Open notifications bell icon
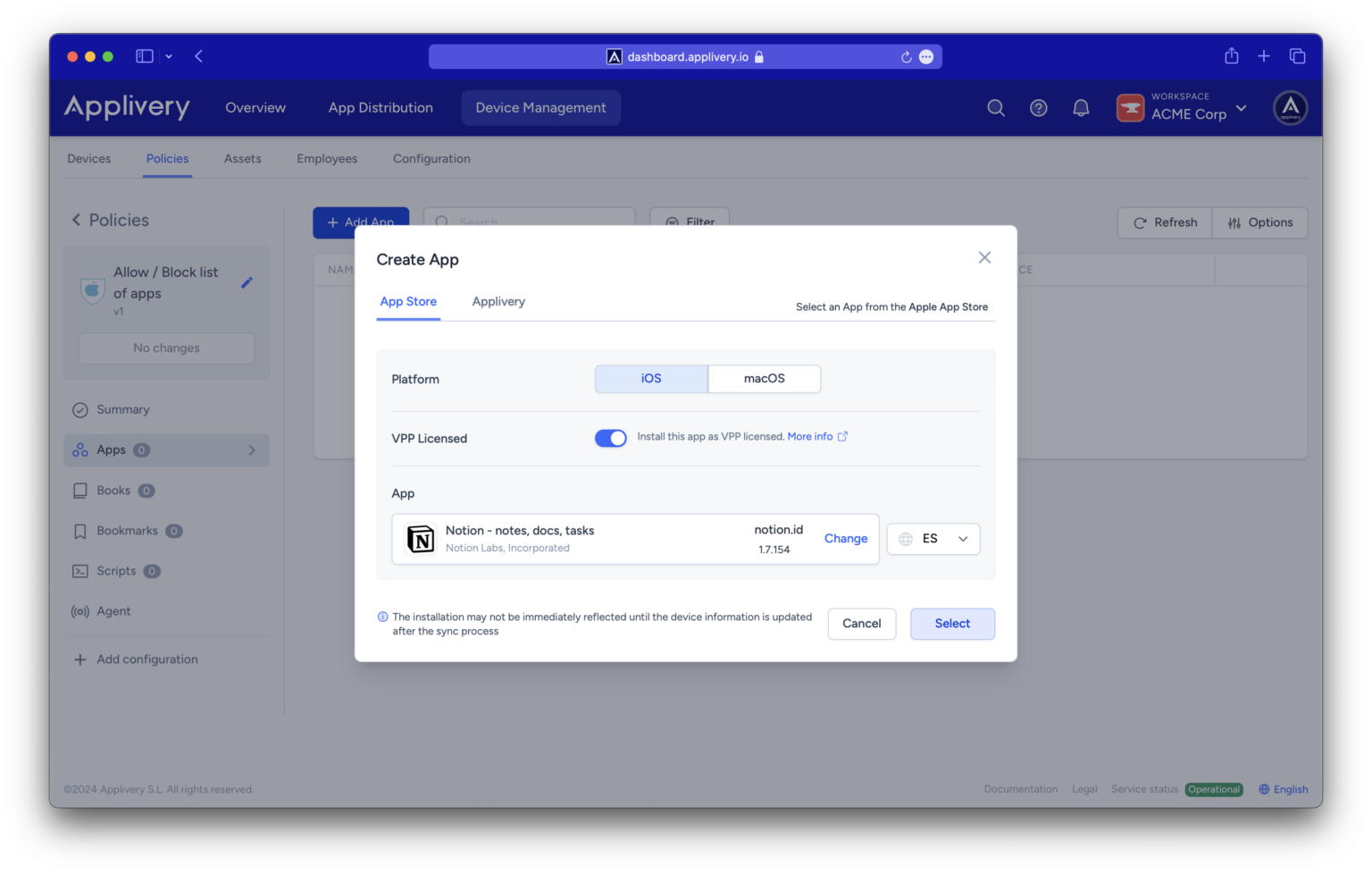Screen dimensions: 1372x873 1081,107
